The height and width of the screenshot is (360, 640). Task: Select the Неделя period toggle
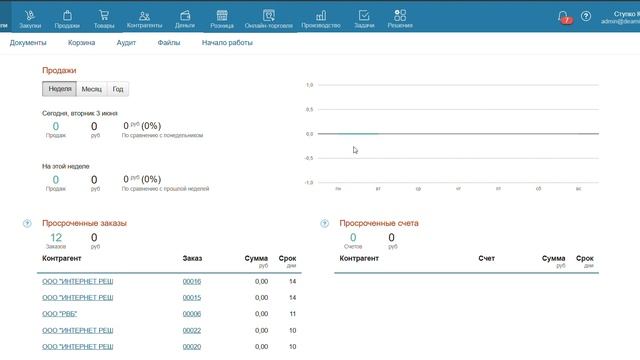tap(60, 89)
